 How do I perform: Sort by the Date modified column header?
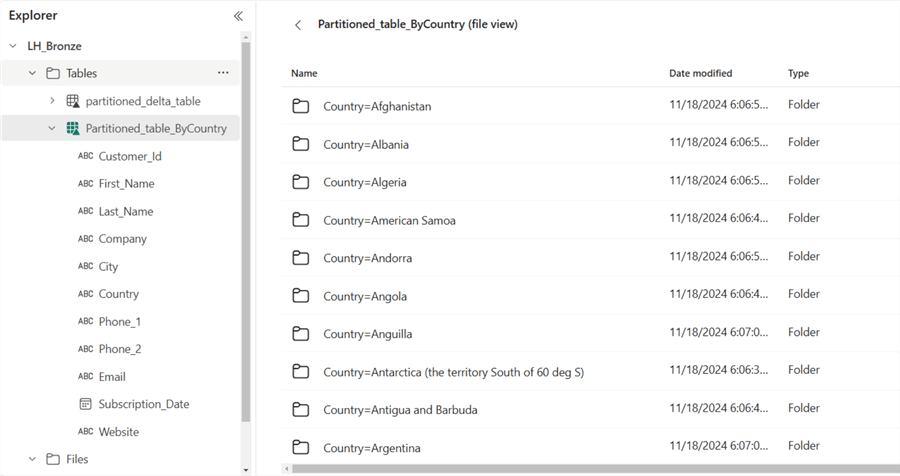coord(700,73)
